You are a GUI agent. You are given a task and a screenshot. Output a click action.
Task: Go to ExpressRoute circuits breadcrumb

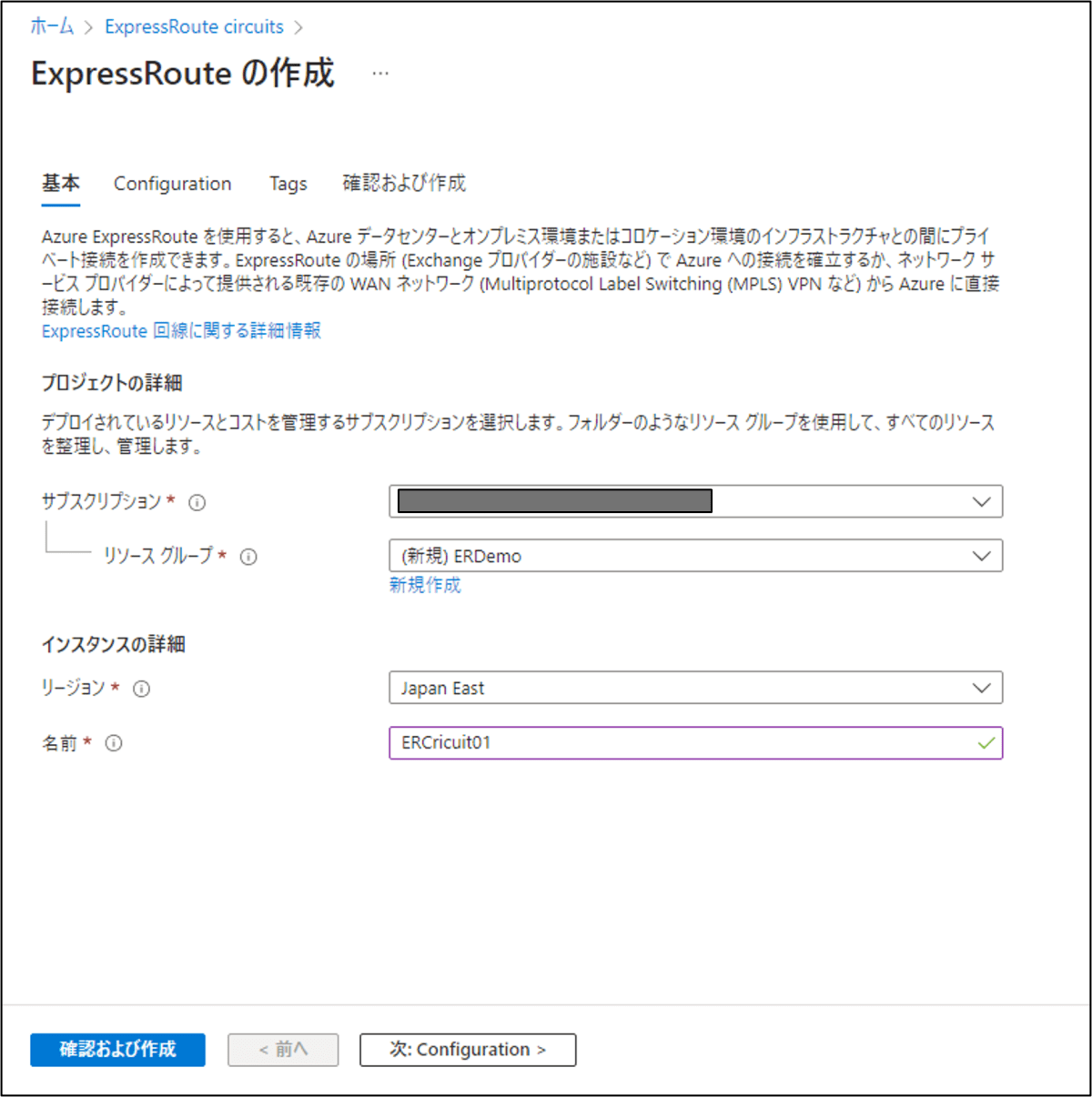[x=194, y=27]
